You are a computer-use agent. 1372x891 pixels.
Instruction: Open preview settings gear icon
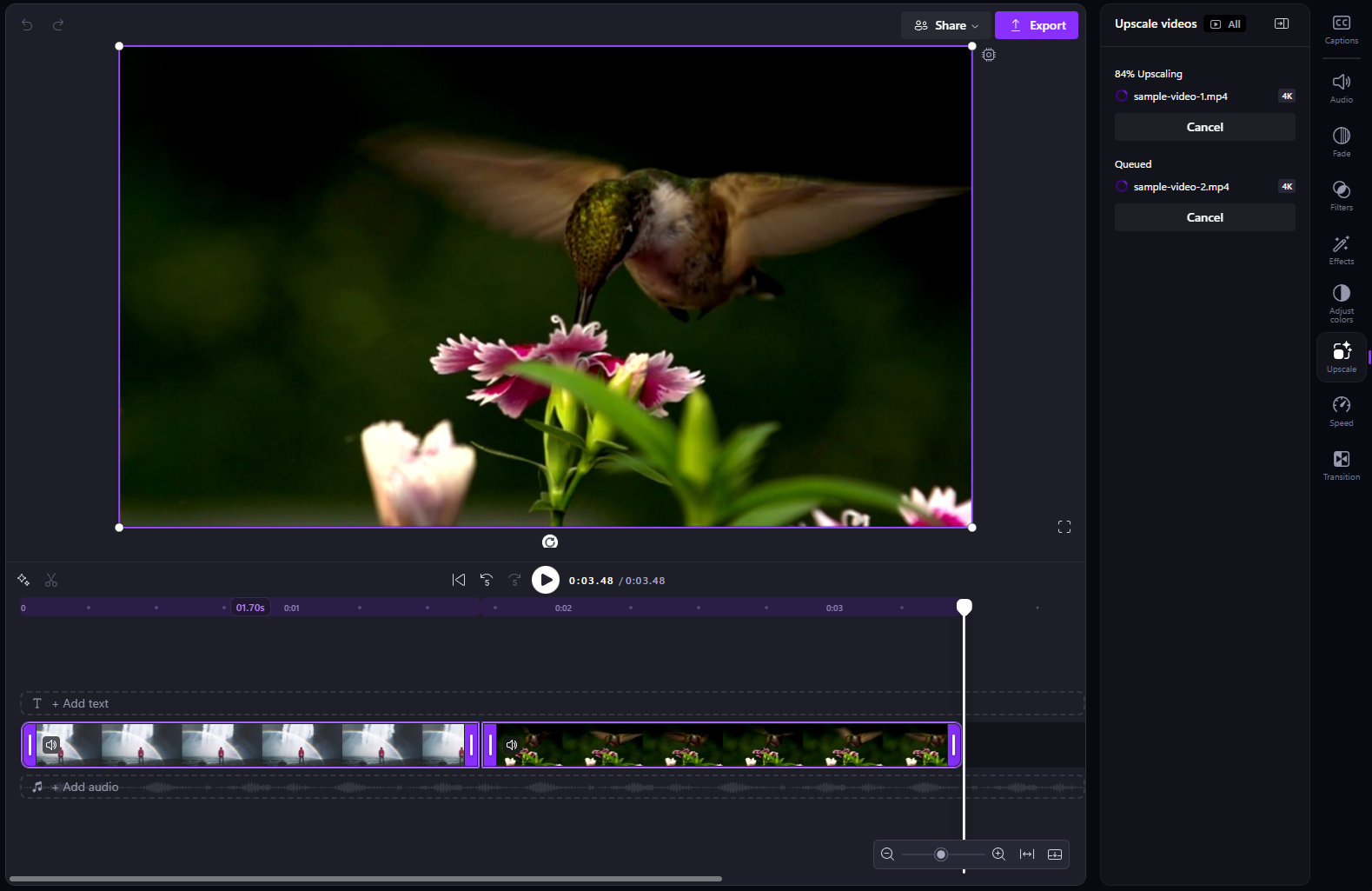coord(989,55)
